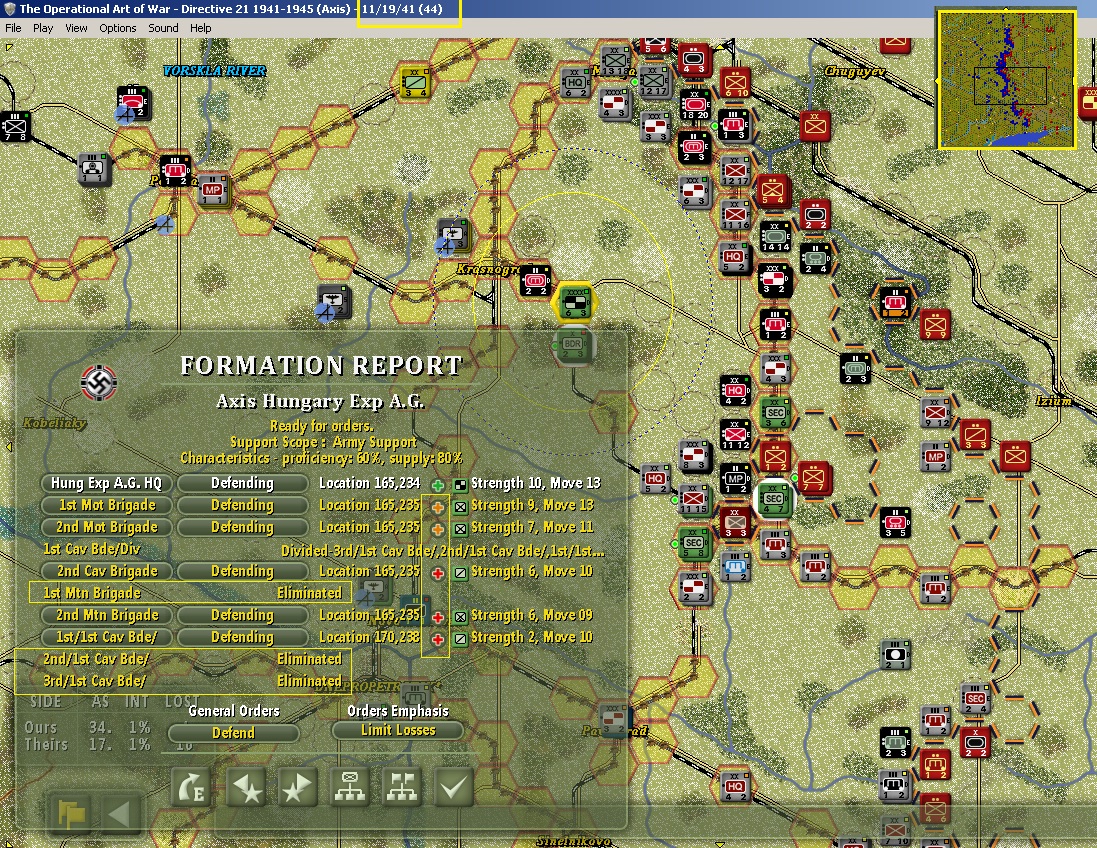Select the red SEC unit counter

coord(975,699)
